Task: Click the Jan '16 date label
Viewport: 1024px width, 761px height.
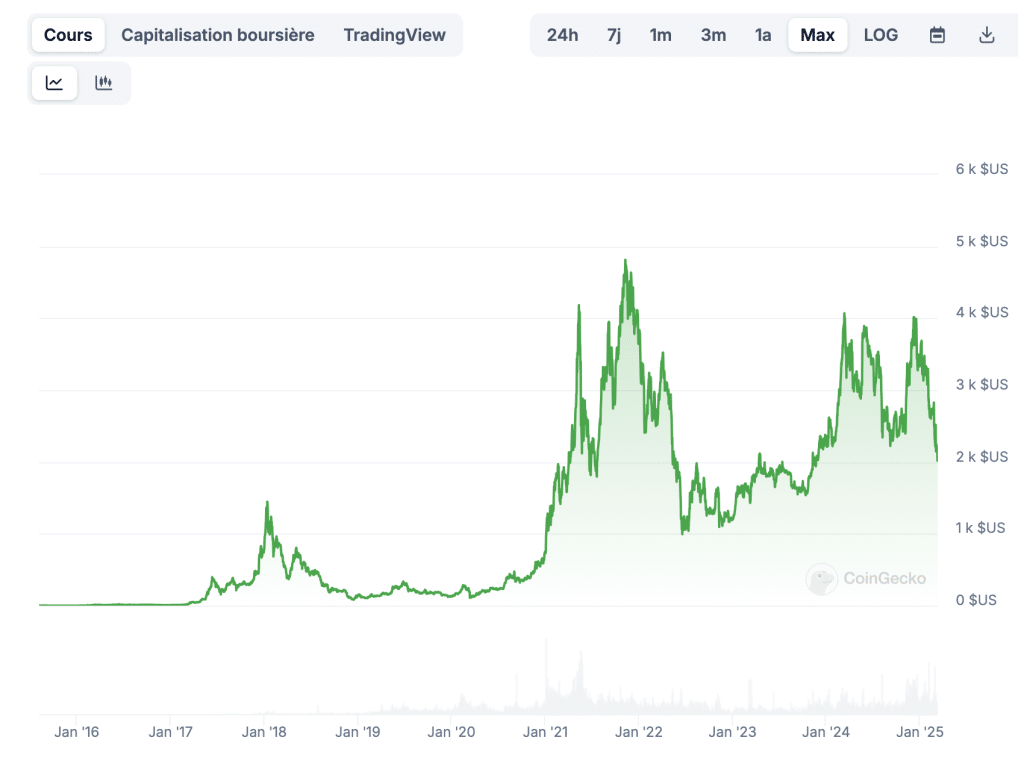Action: (x=76, y=732)
